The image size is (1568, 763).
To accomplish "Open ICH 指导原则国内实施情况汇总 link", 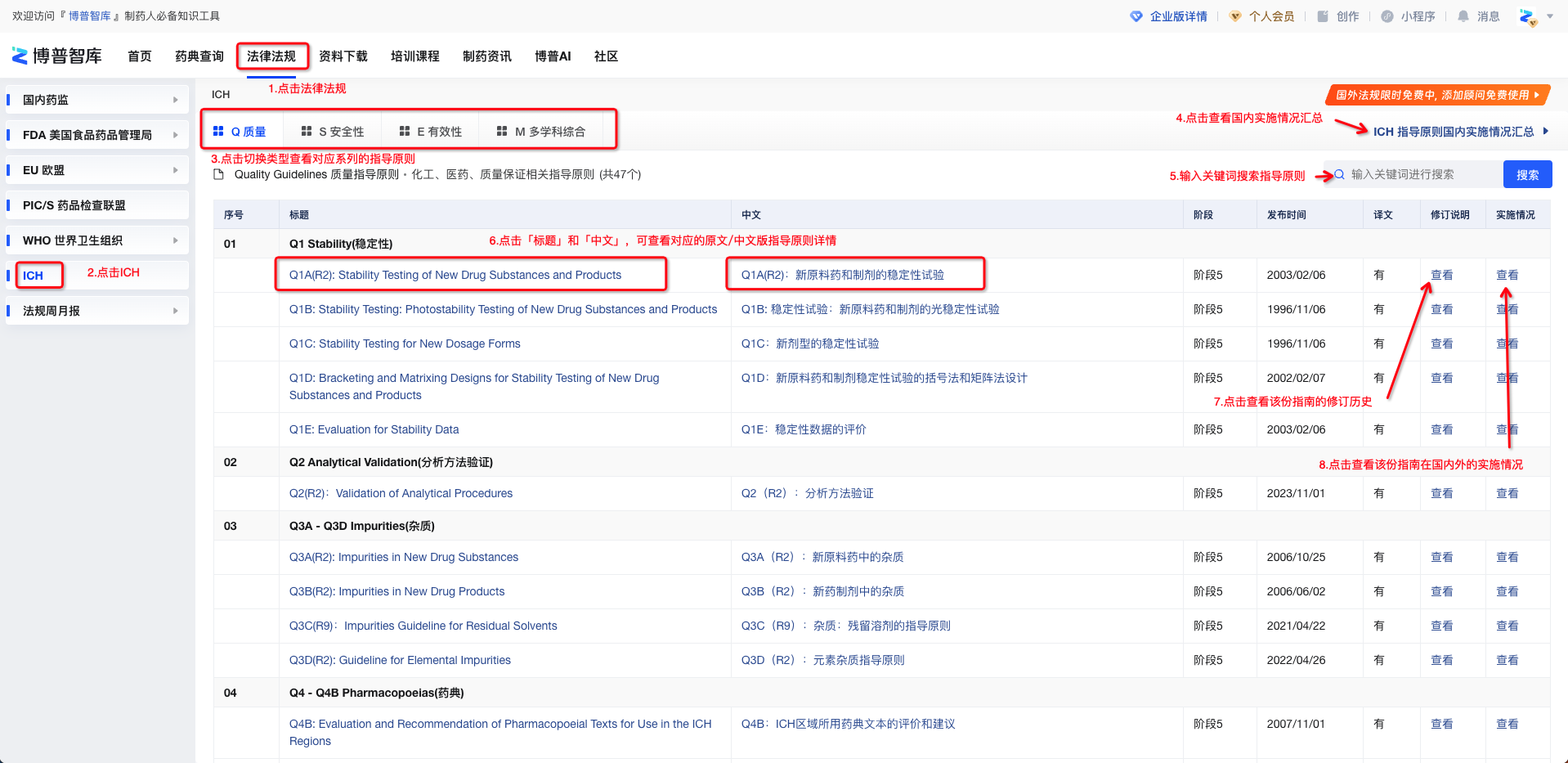I will pyautogui.click(x=1454, y=132).
